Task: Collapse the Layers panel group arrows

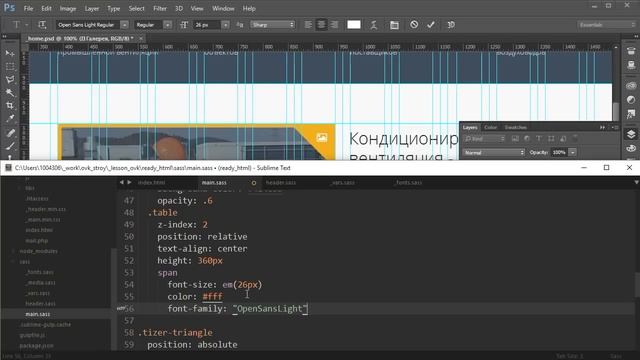Action: [x=602, y=127]
